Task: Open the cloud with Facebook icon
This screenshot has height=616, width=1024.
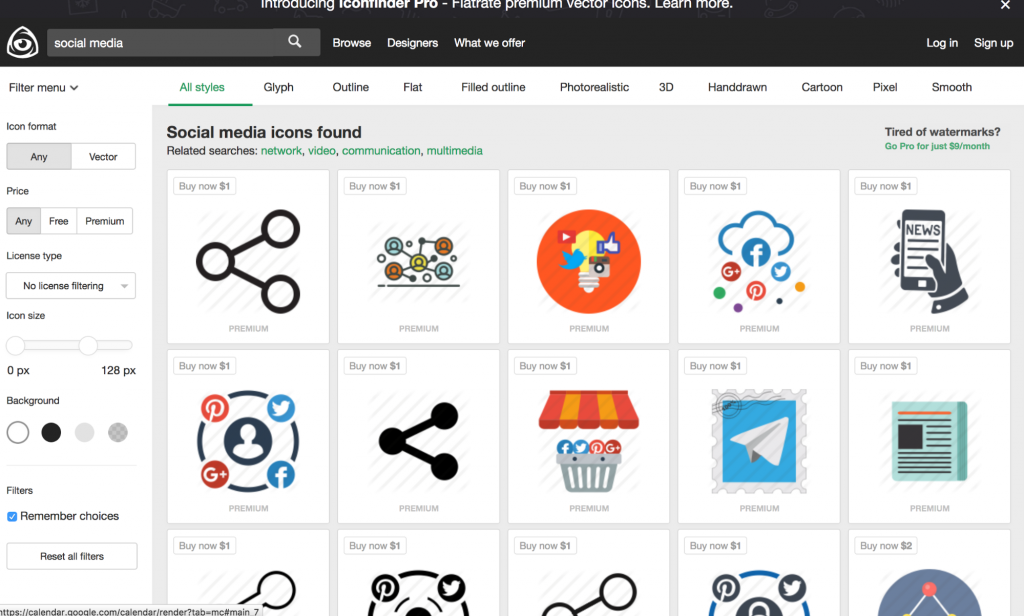Action: 759,261
